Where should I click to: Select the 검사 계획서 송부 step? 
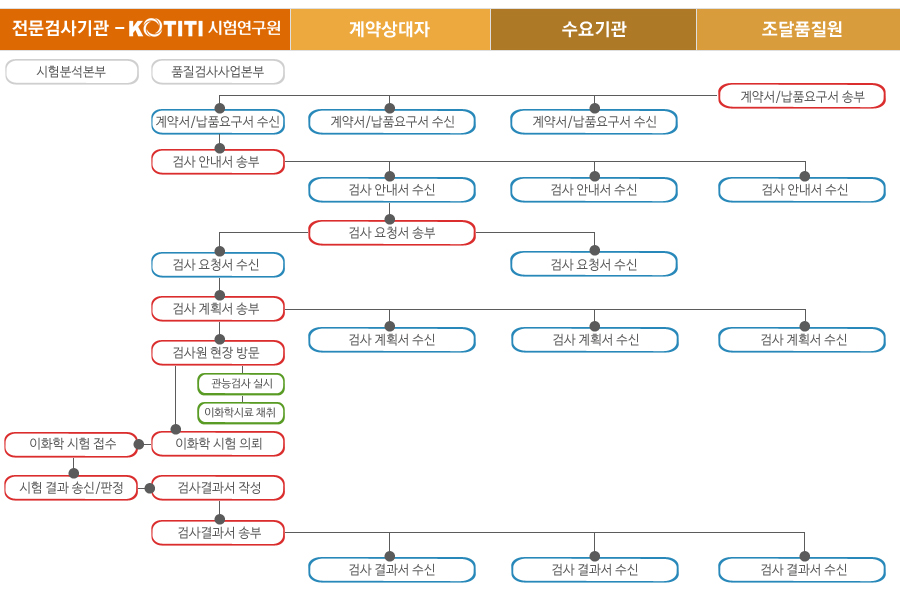click(218, 309)
